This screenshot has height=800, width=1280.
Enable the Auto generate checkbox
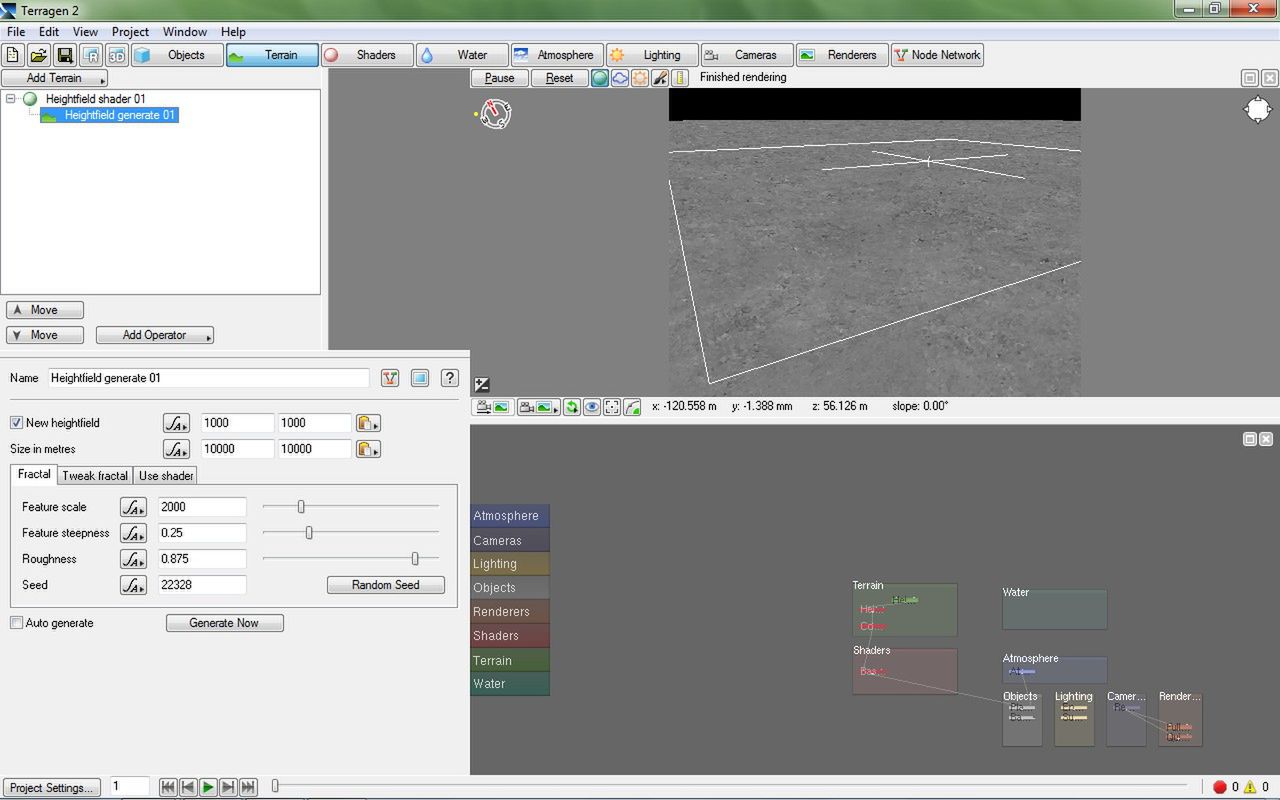[x=16, y=623]
